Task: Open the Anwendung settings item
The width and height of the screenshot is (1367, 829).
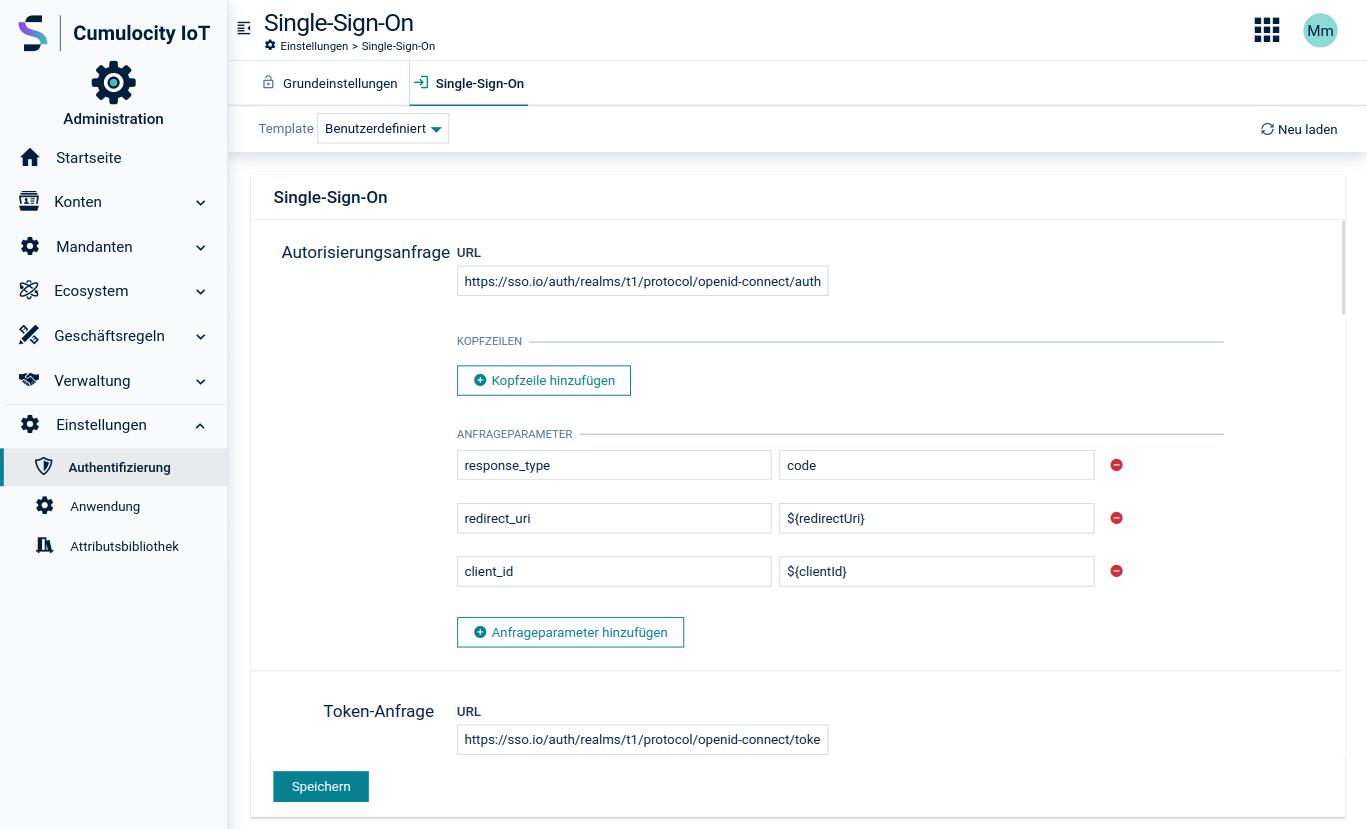Action: pos(114,506)
